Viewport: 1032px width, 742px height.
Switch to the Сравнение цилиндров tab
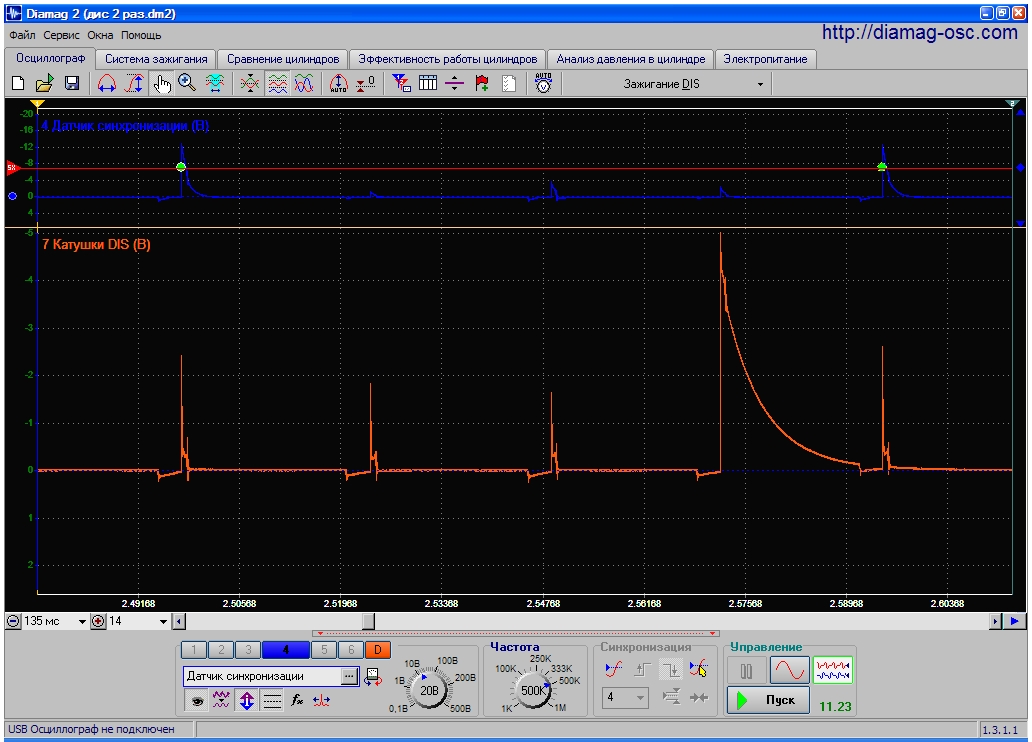point(283,59)
